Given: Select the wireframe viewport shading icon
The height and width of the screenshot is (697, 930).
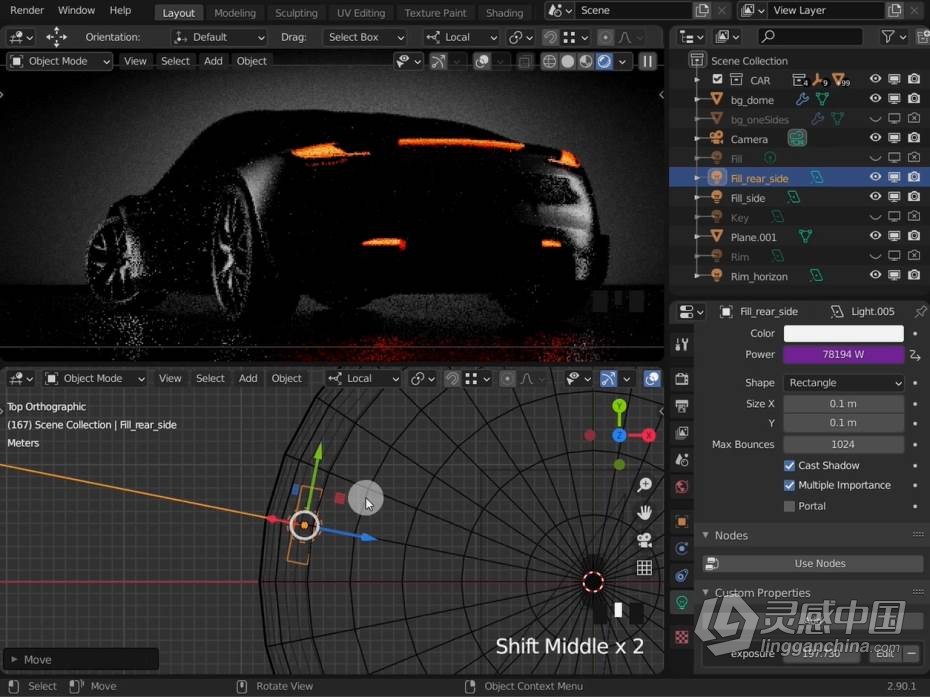Looking at the screenshot, I should click(x=549, y=61).
